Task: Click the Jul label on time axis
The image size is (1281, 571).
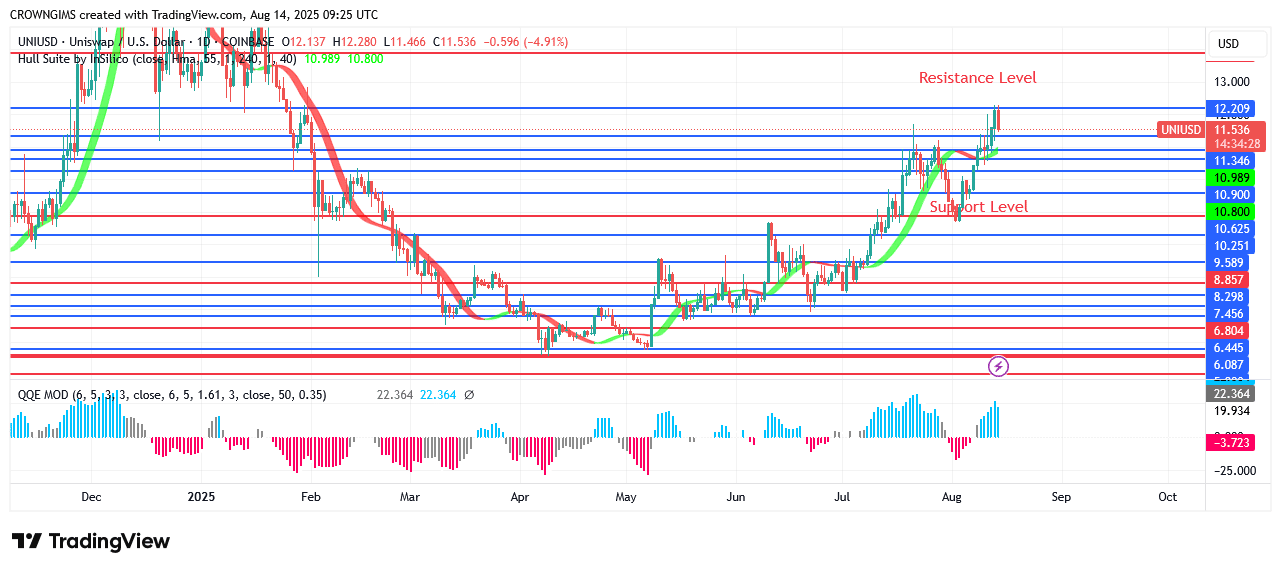Action: coord(842,497)
